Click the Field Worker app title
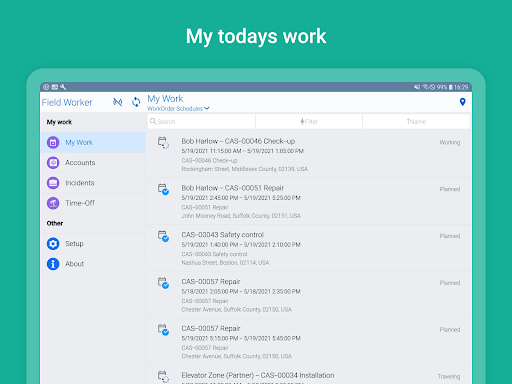Image resolution: width=512 pixels, height=384 pixels. [x=67, y=102]
